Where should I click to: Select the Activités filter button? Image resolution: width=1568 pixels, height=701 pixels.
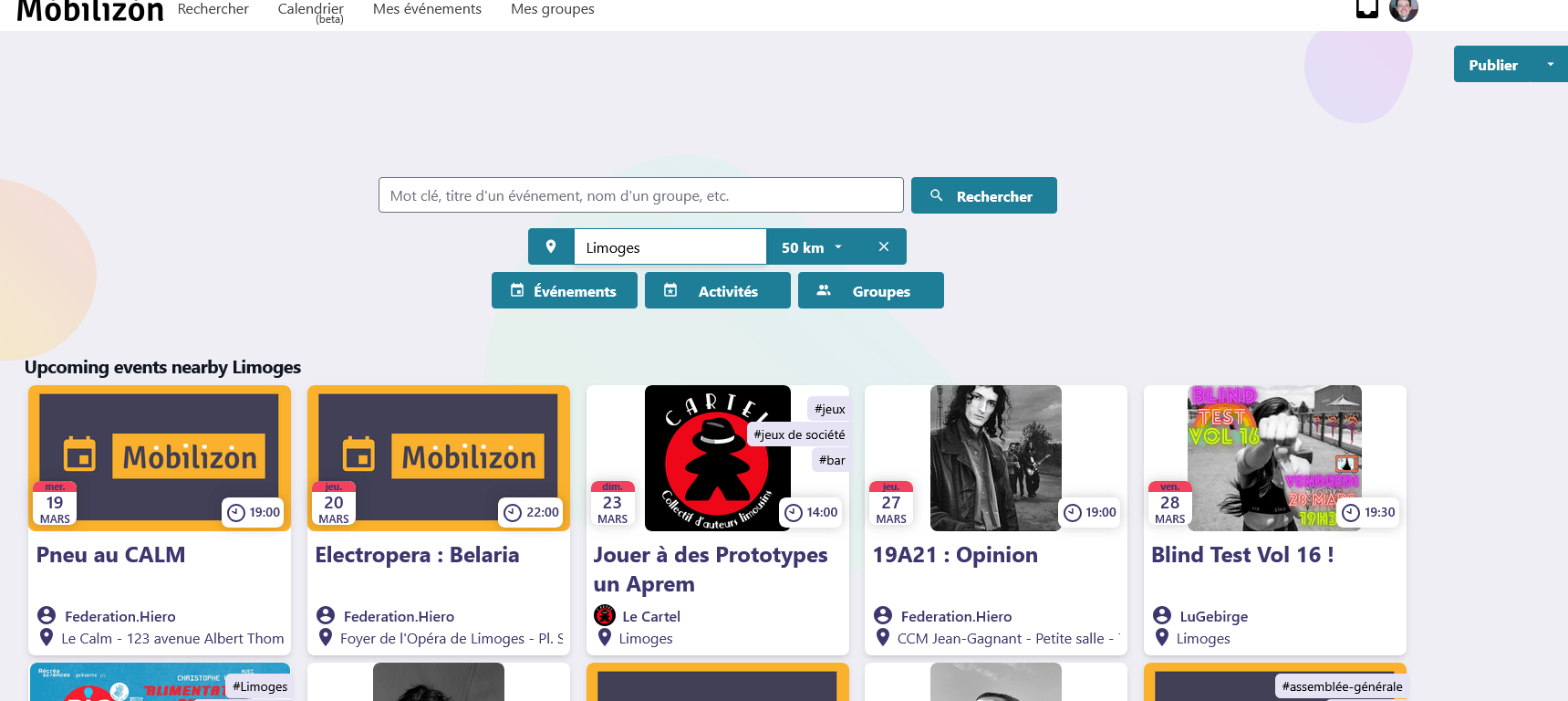[718, 290]
